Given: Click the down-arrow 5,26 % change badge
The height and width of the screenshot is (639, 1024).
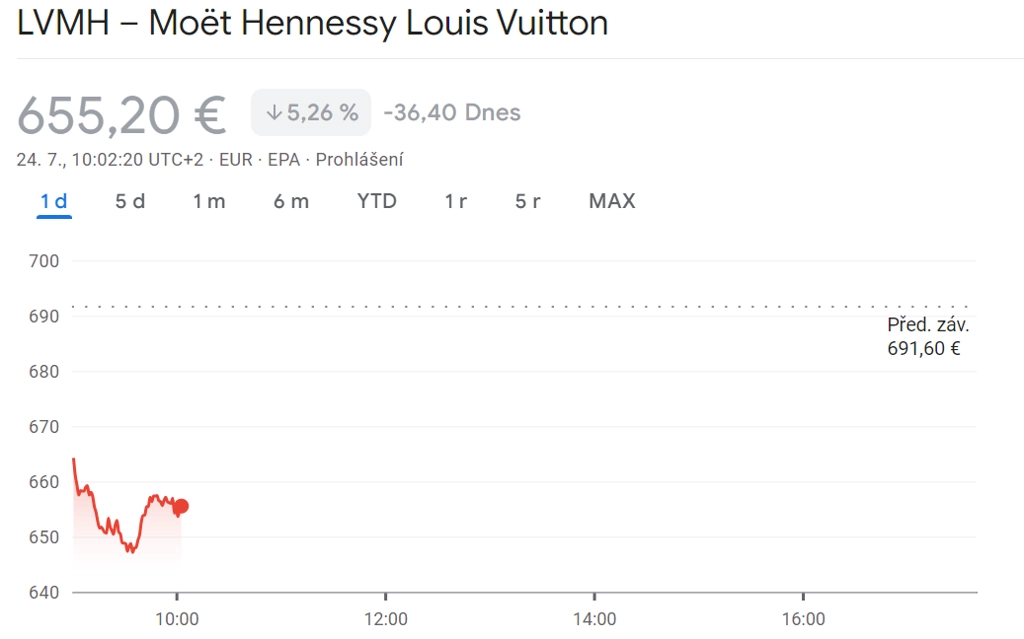Looking at the screenshot, I should [311, 112].
